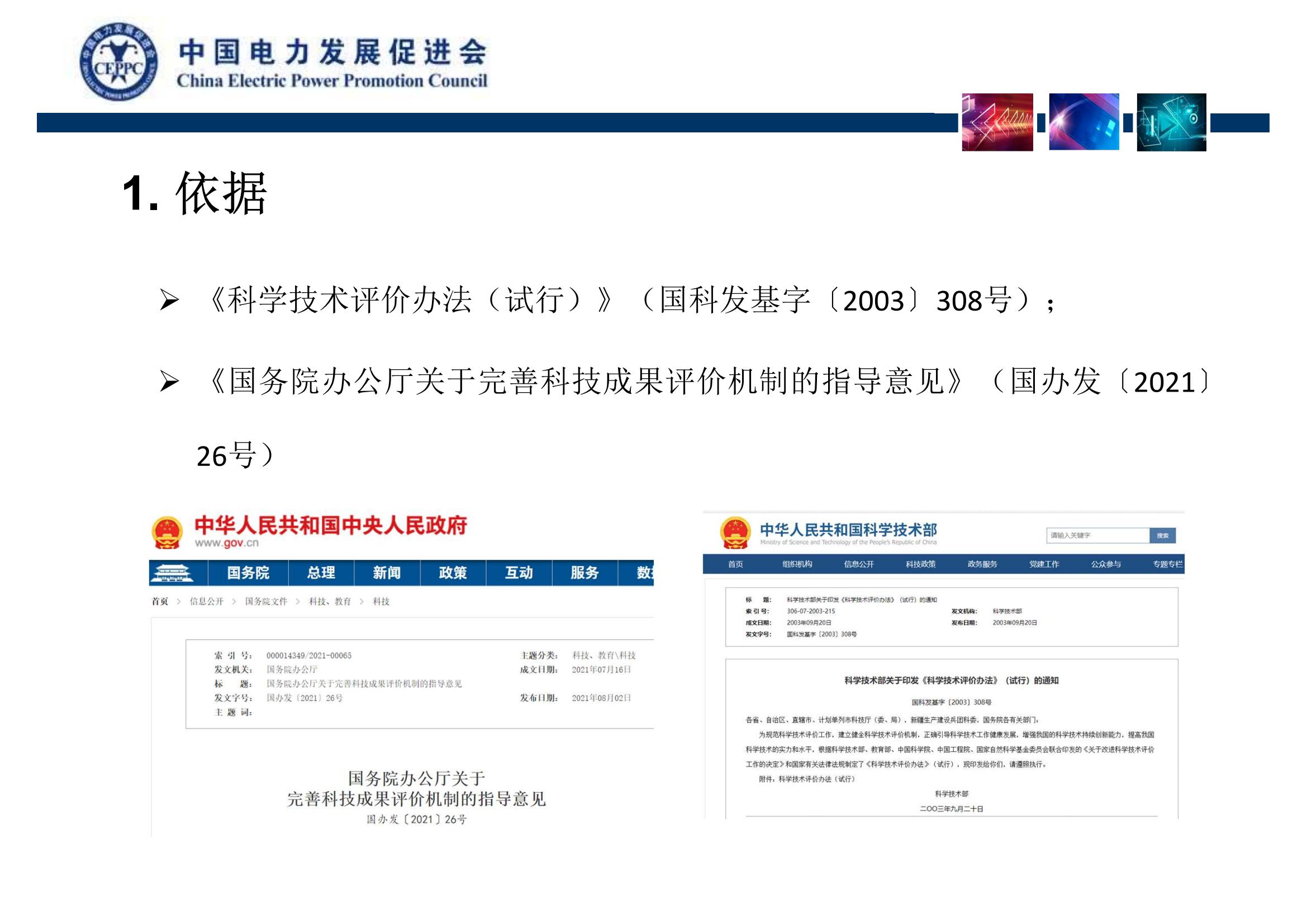Select 公众参与 in the Ministry navbar
Screen dimensions: 1307x924
click(x=1105, y=564)
